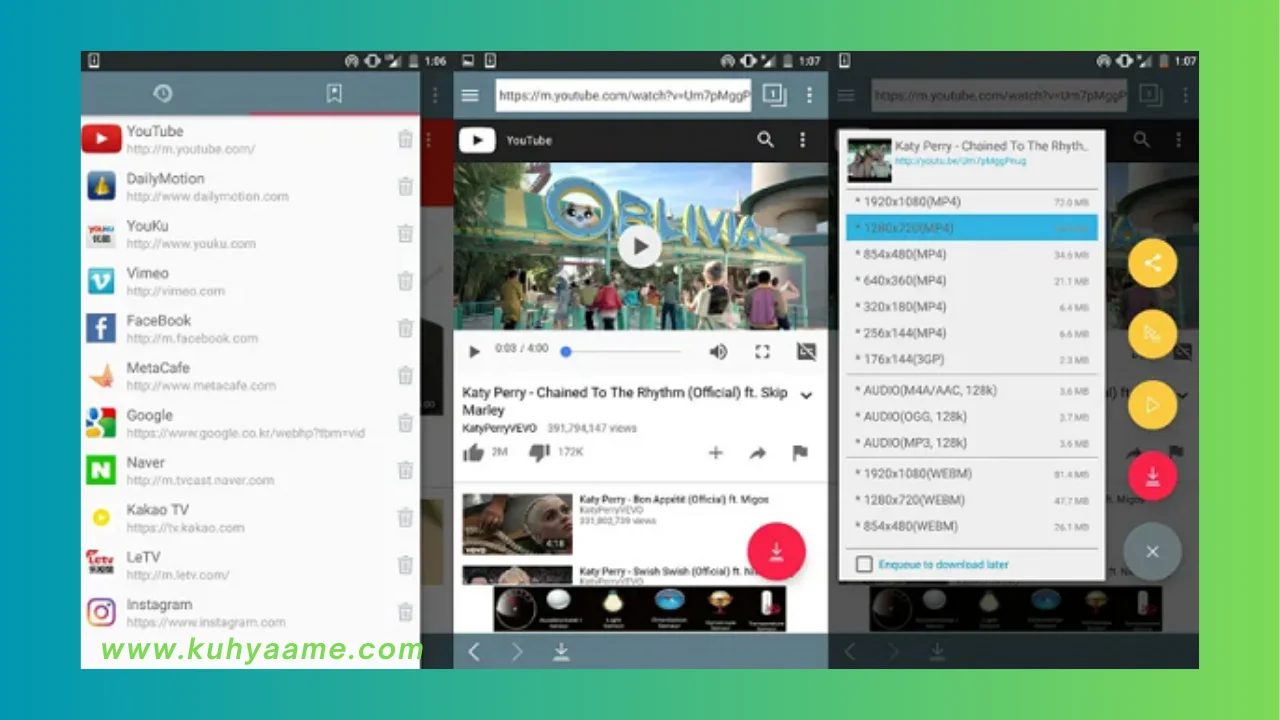The image size is (1280, 720).
Task: Delete the LeTV bookmark
Action: tap(405, 565)
